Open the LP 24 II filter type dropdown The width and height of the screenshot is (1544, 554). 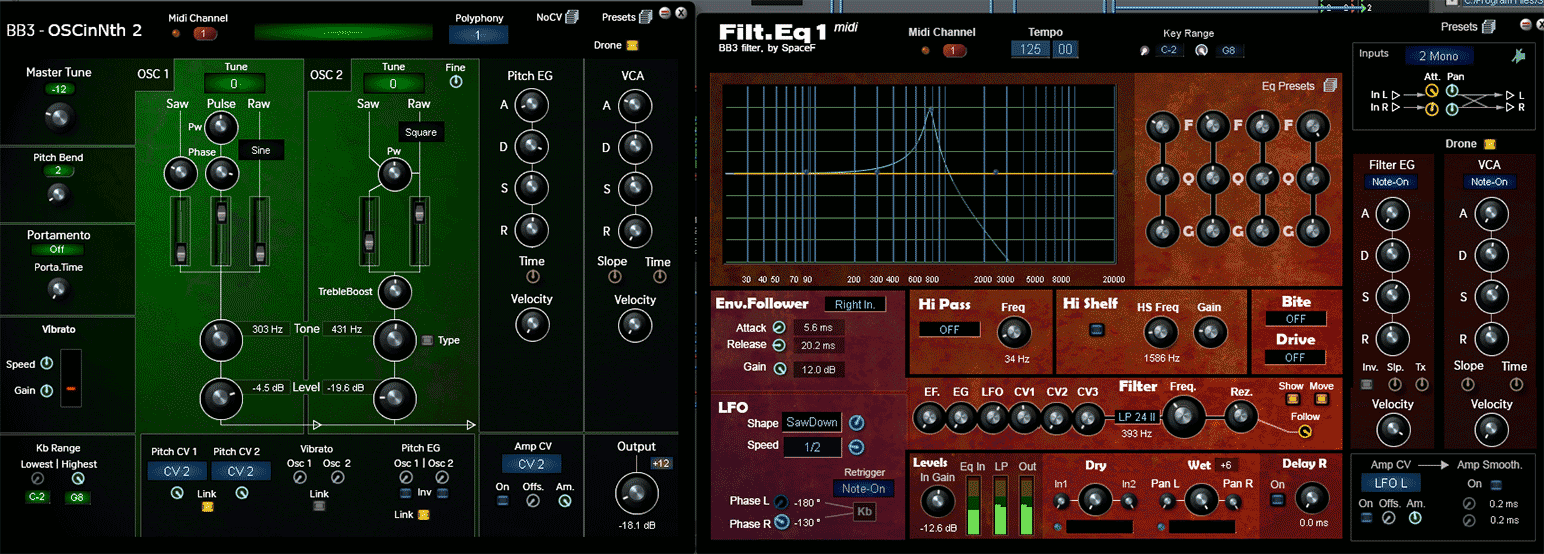tap(1138, 416)
